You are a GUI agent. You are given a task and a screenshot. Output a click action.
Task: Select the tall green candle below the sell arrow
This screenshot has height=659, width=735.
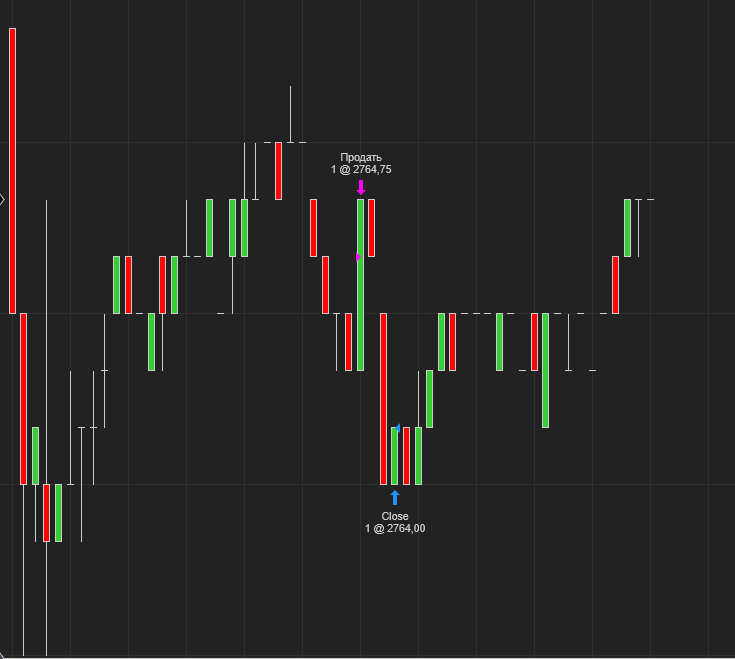360,285
